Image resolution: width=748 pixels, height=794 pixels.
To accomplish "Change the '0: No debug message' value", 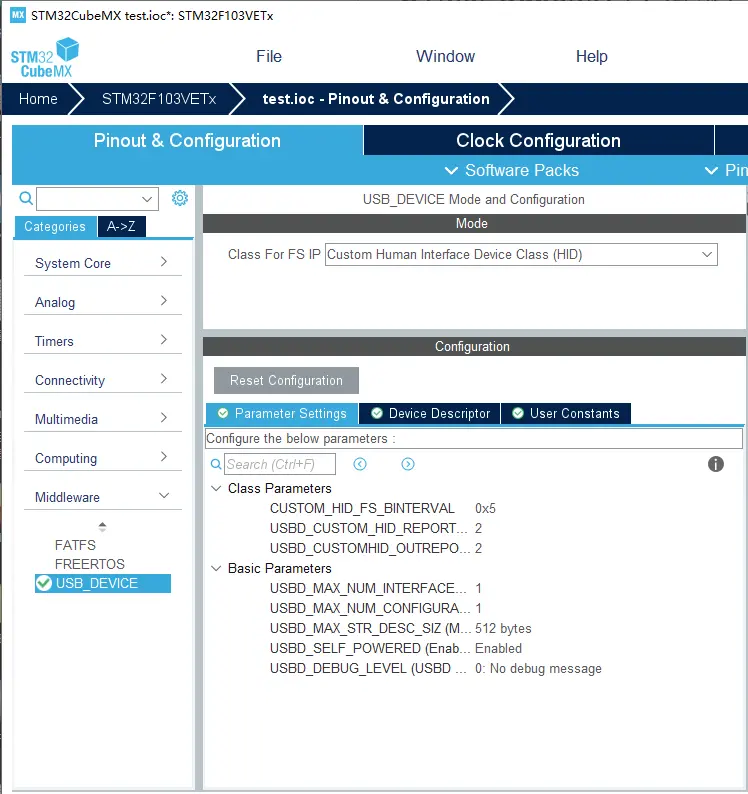I will click(x=538, y=668).
